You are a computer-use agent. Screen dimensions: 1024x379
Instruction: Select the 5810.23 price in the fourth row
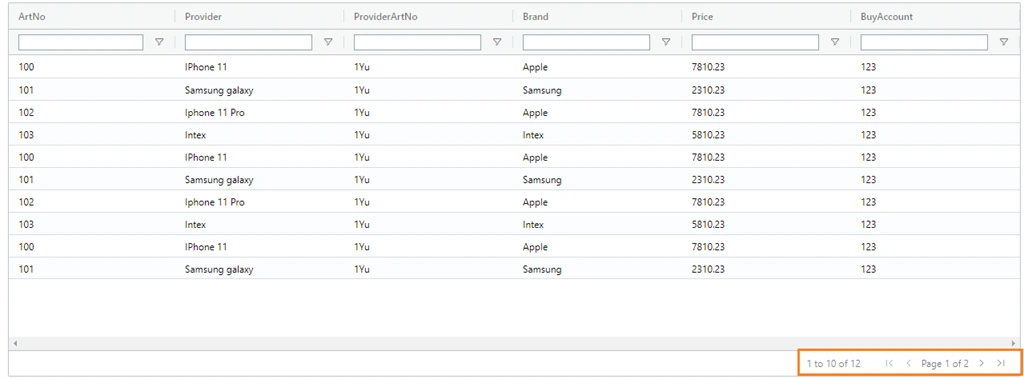point(708,135)
